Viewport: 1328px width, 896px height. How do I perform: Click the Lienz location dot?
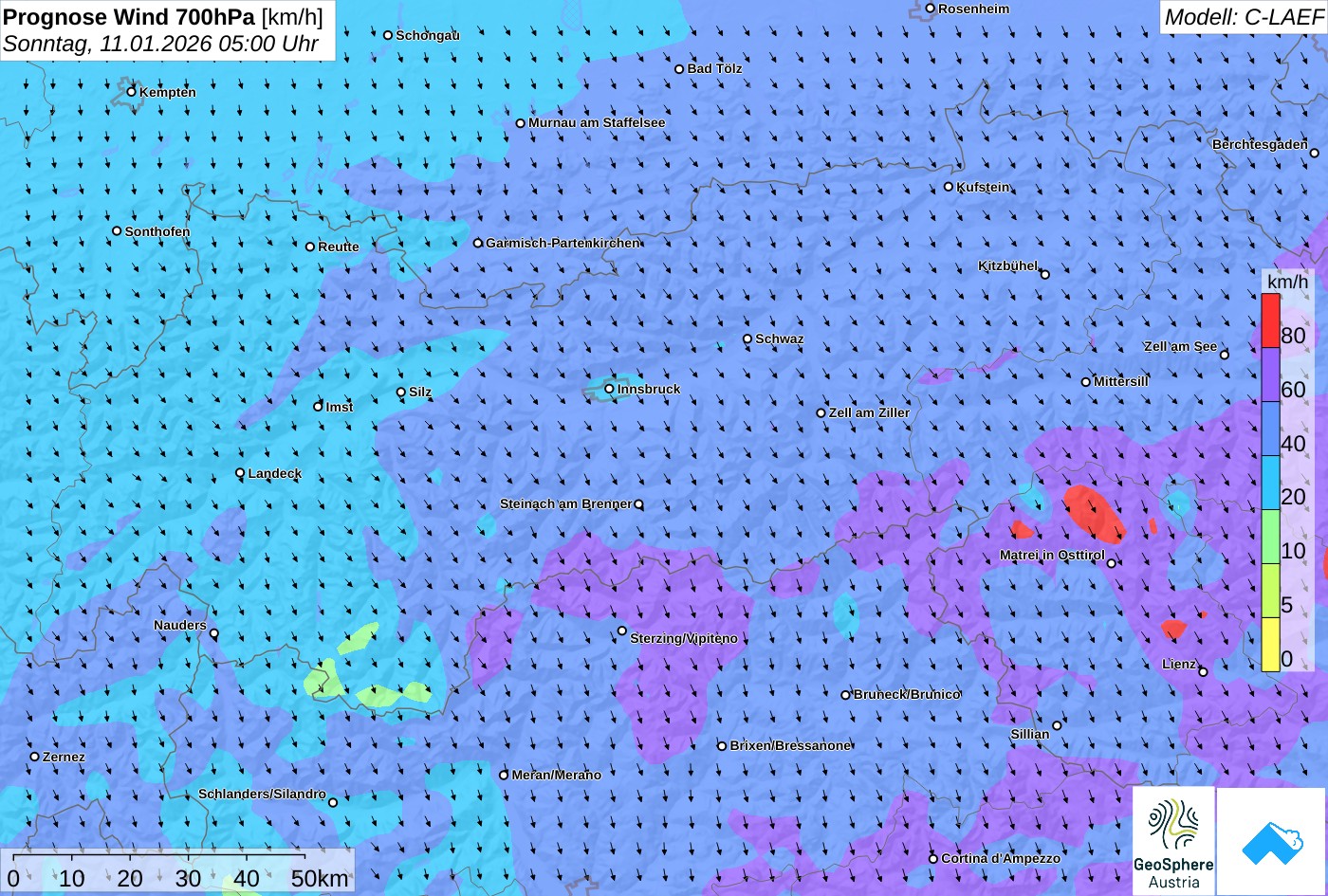(1203, 671)
